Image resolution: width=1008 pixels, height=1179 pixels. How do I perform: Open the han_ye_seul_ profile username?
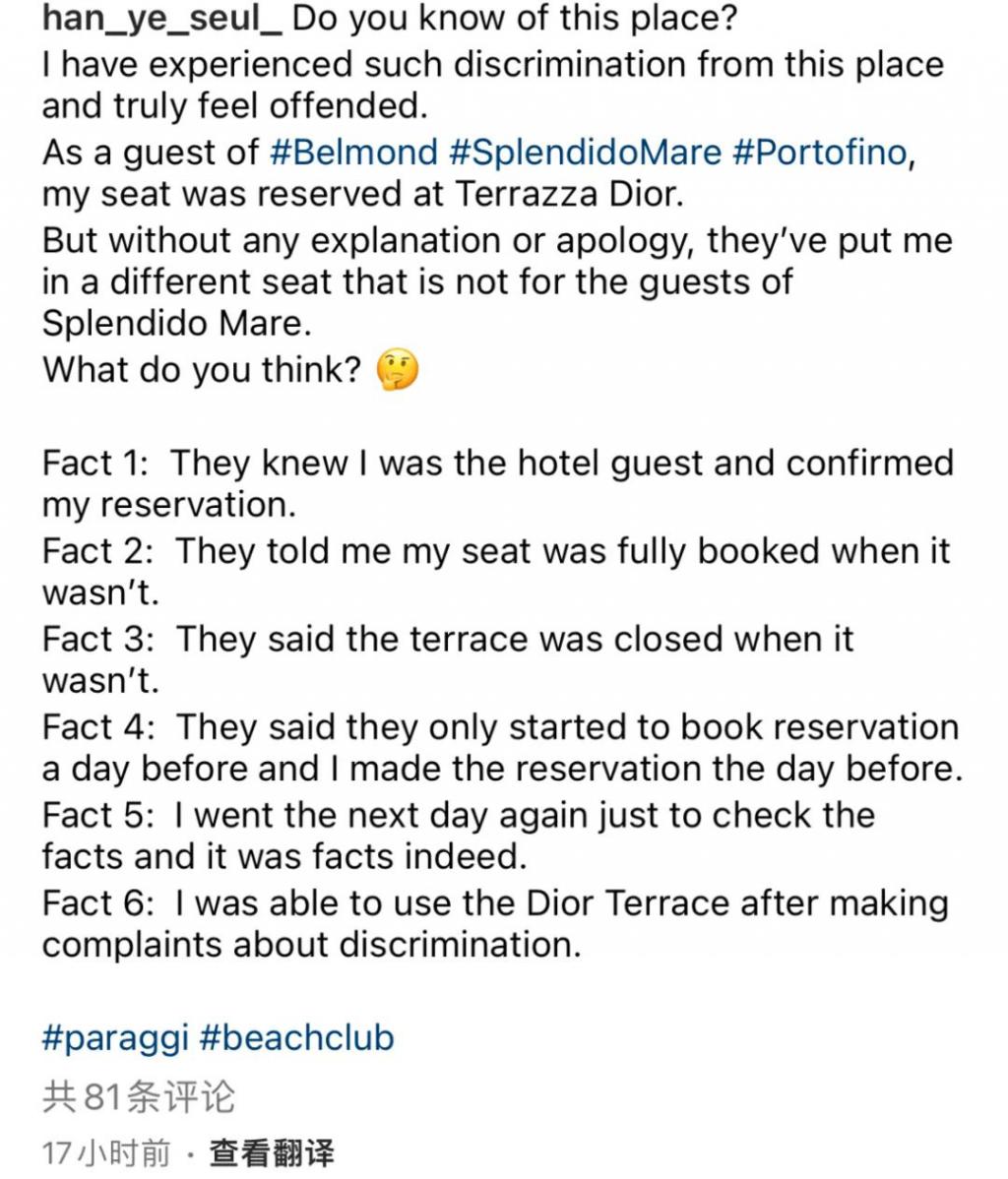pos(162,21)
